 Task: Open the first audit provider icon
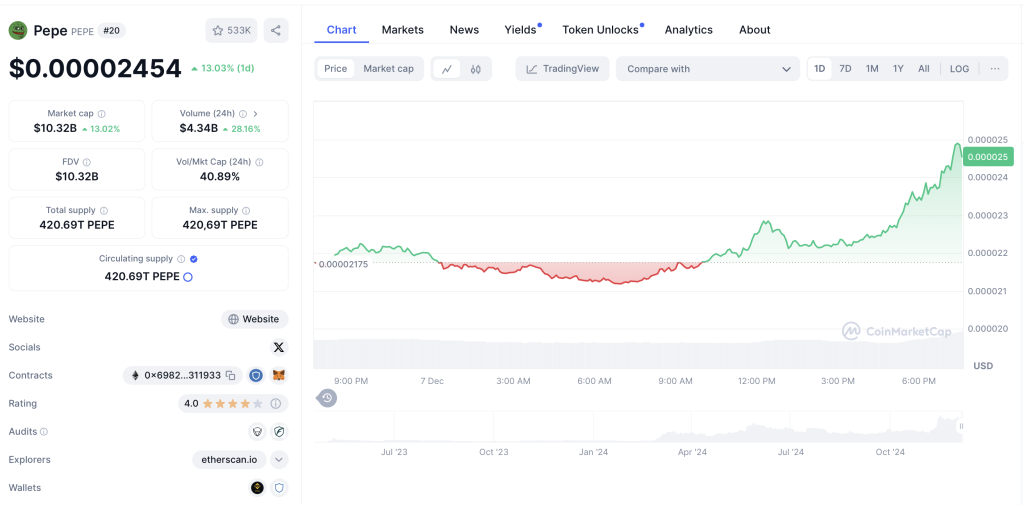click(257, 432)
